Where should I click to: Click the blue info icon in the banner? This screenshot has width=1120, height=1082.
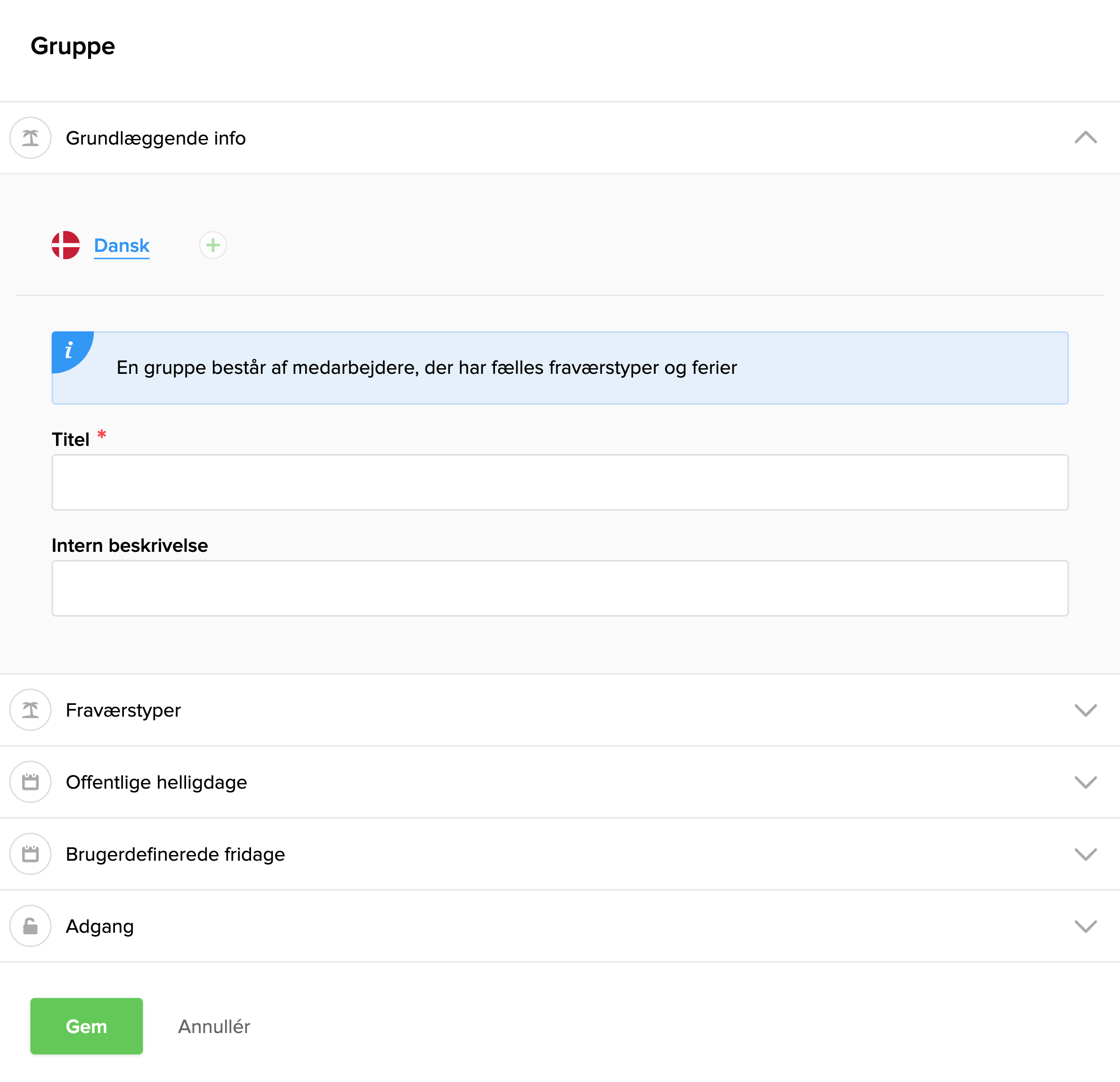pos(69,350)
